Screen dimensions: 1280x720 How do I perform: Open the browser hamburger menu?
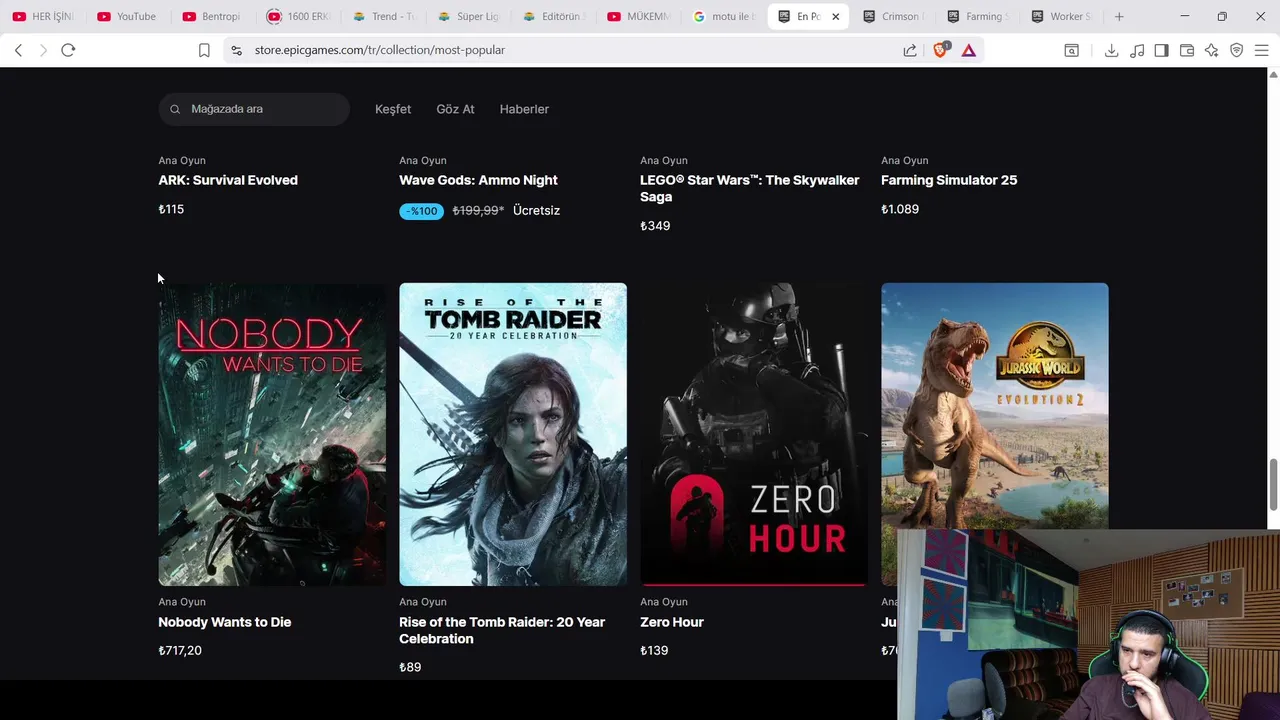1261,50
